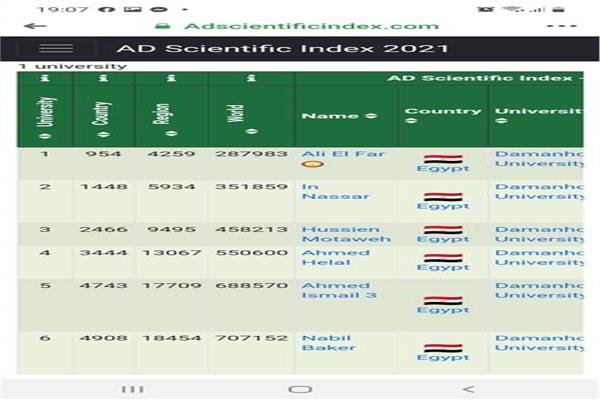Tap Android home button
Image resolution: width=600 pixels, height=400 pixels.
[300, 389]
